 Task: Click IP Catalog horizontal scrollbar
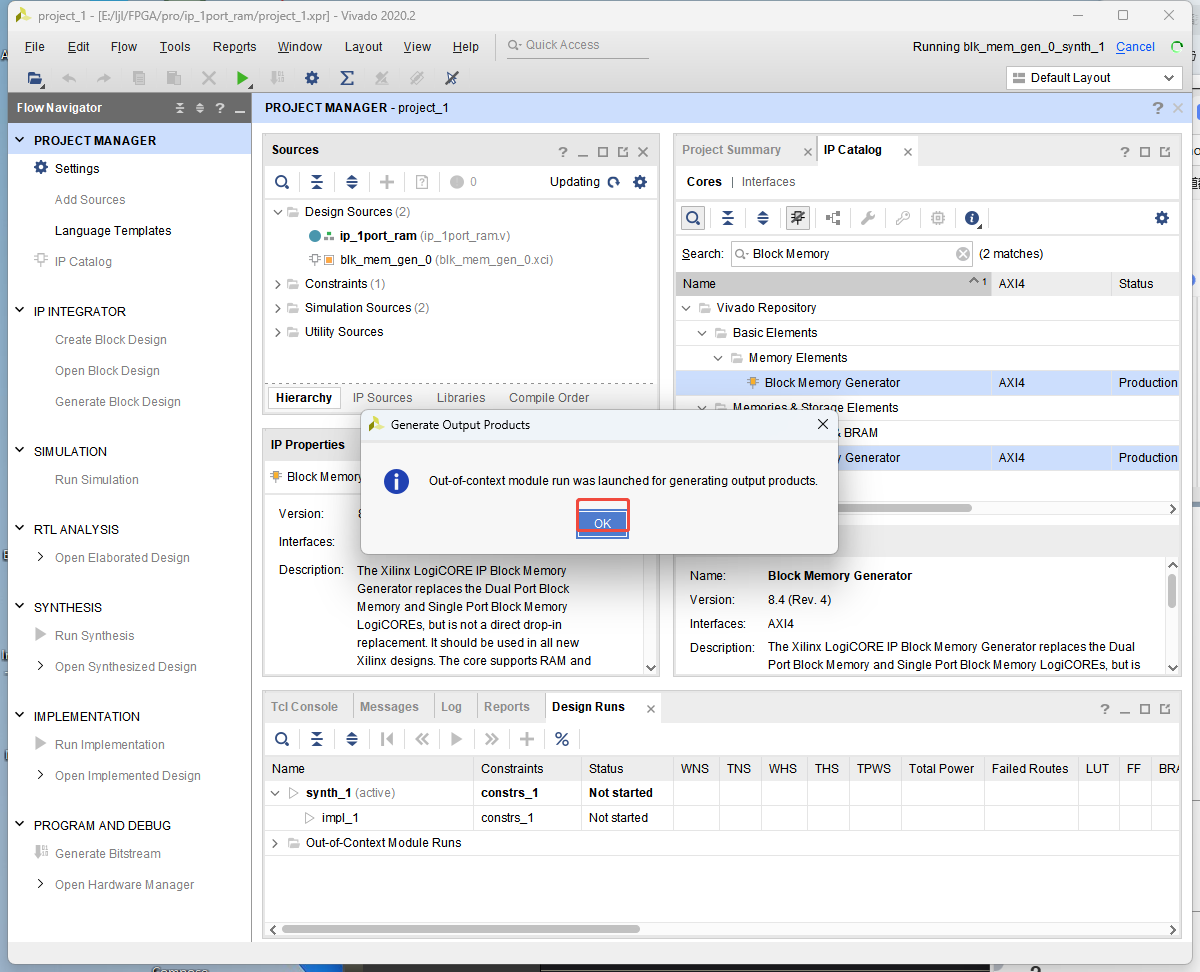point(905,508)
